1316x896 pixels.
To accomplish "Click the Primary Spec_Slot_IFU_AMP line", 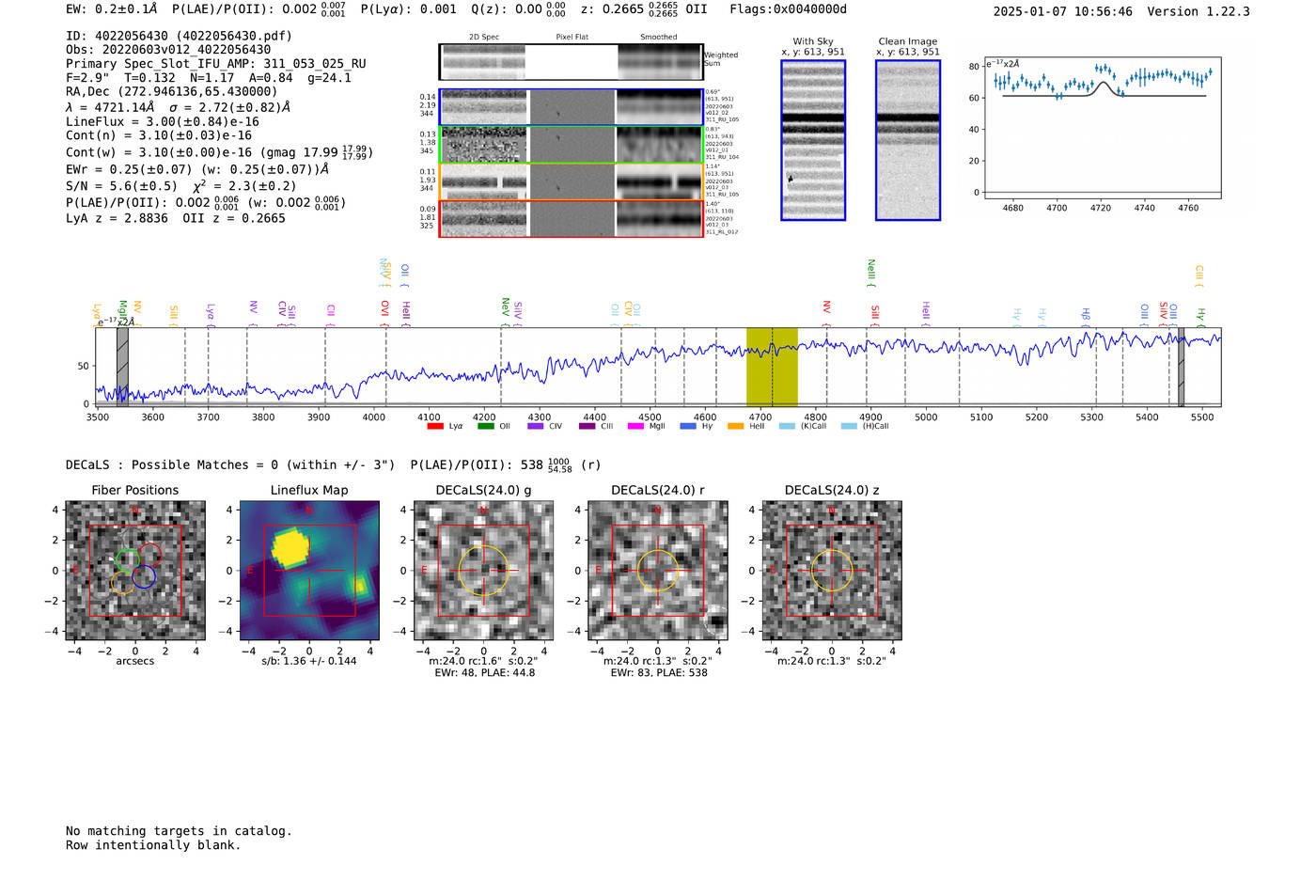I will [x=216, y=64].
